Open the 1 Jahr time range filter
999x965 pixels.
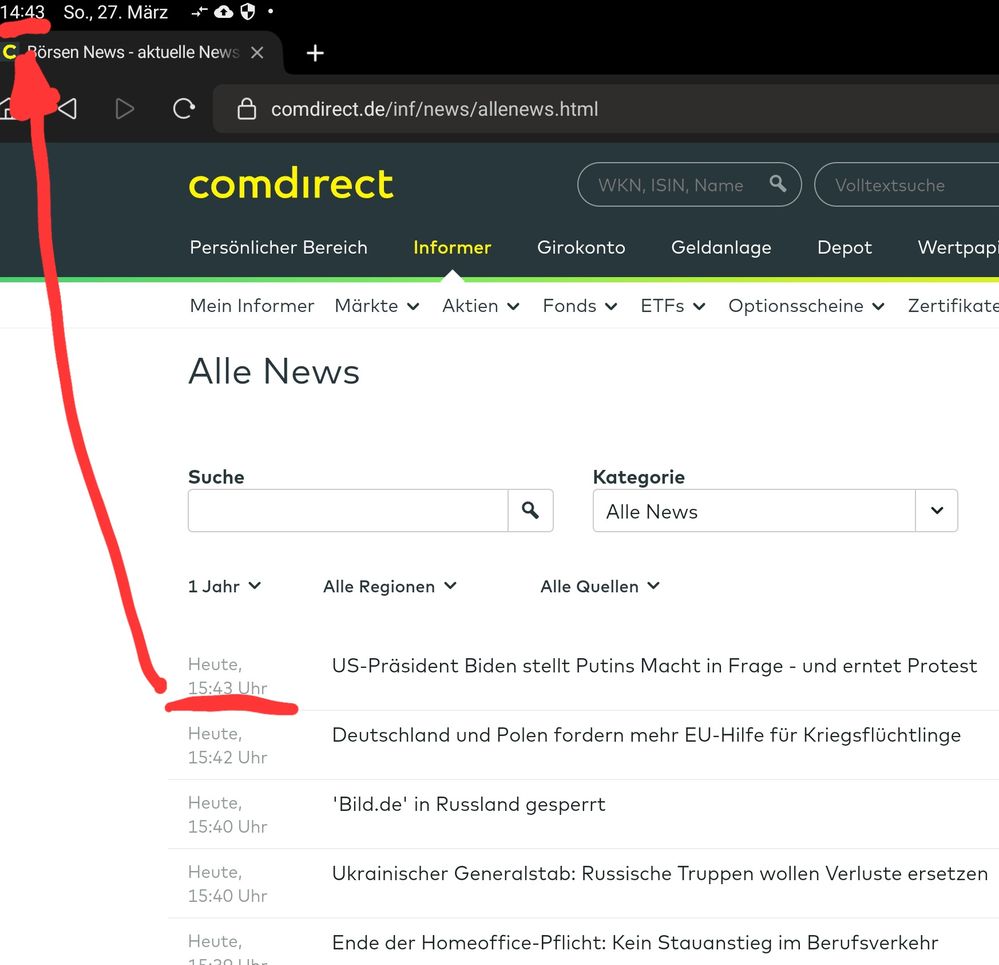[x=224, y=586]
